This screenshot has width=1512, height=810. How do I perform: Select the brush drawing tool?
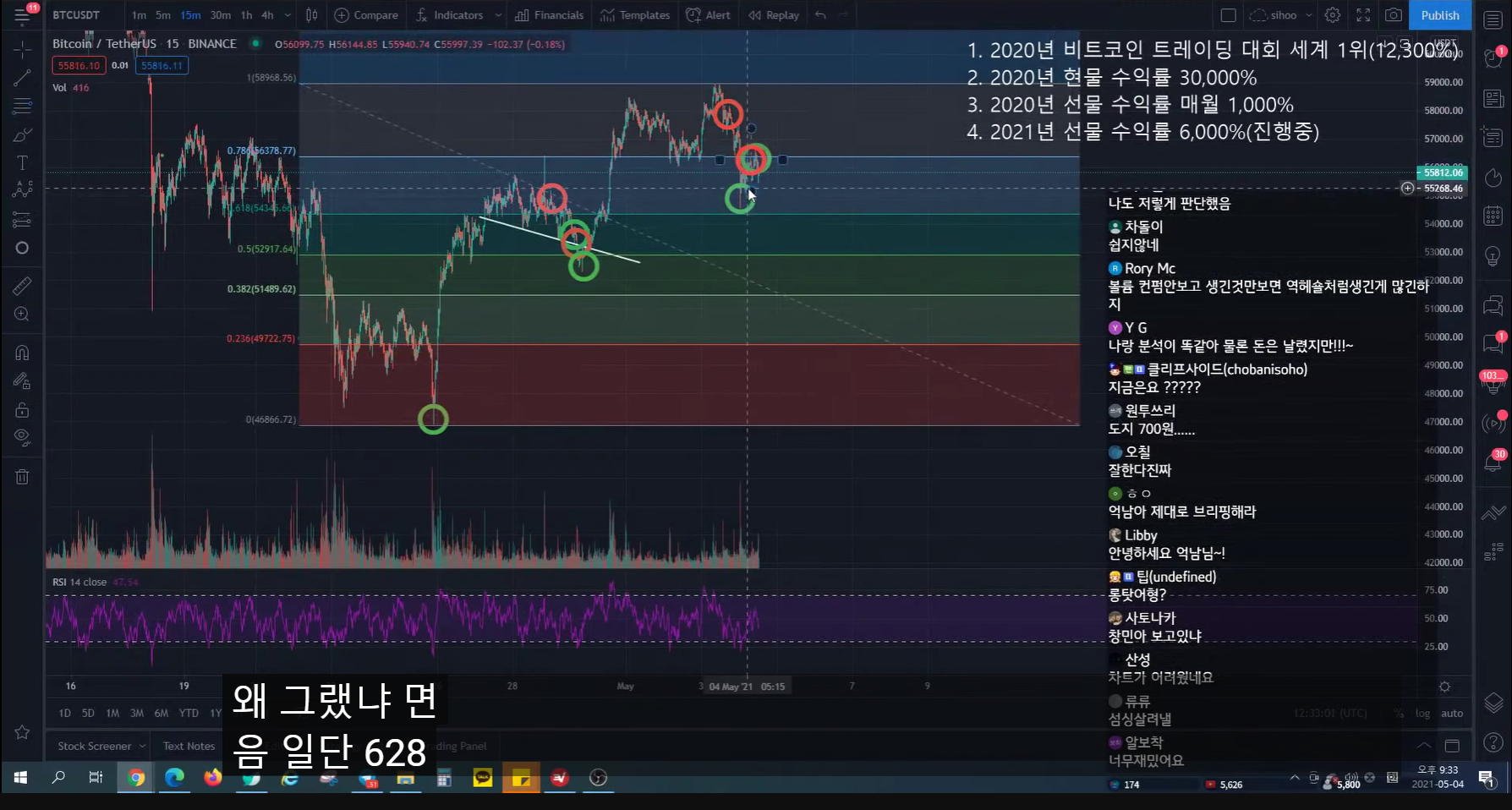pos(22,135)
